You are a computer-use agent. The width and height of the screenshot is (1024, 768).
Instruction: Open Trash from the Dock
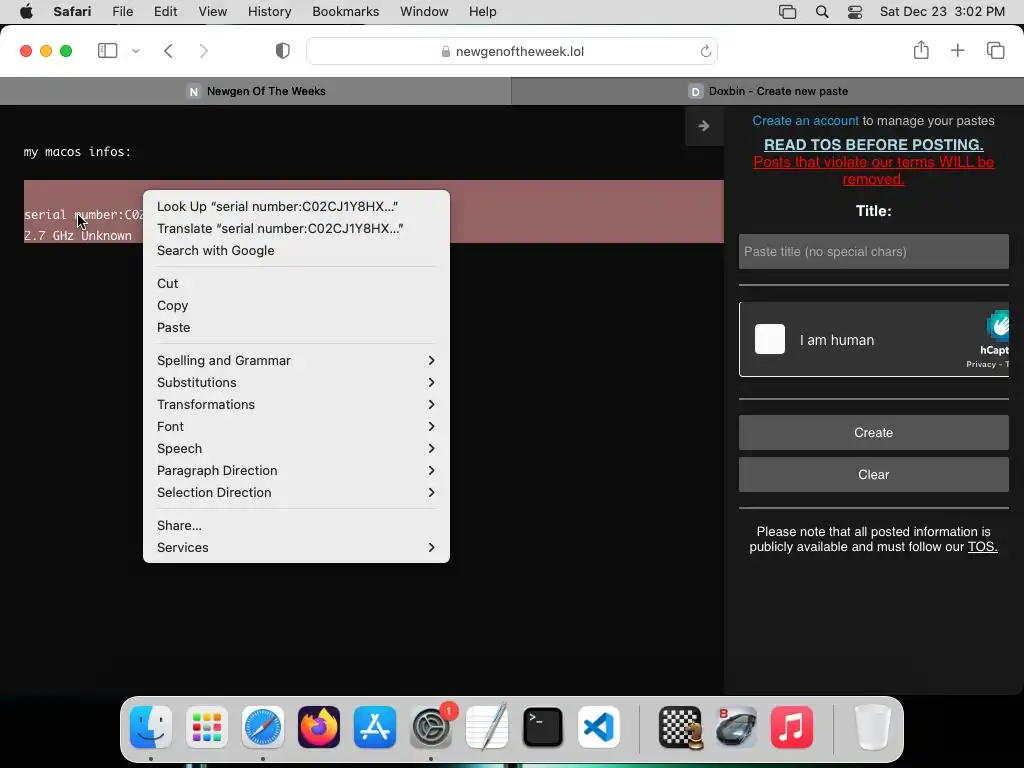coord(873,727)
